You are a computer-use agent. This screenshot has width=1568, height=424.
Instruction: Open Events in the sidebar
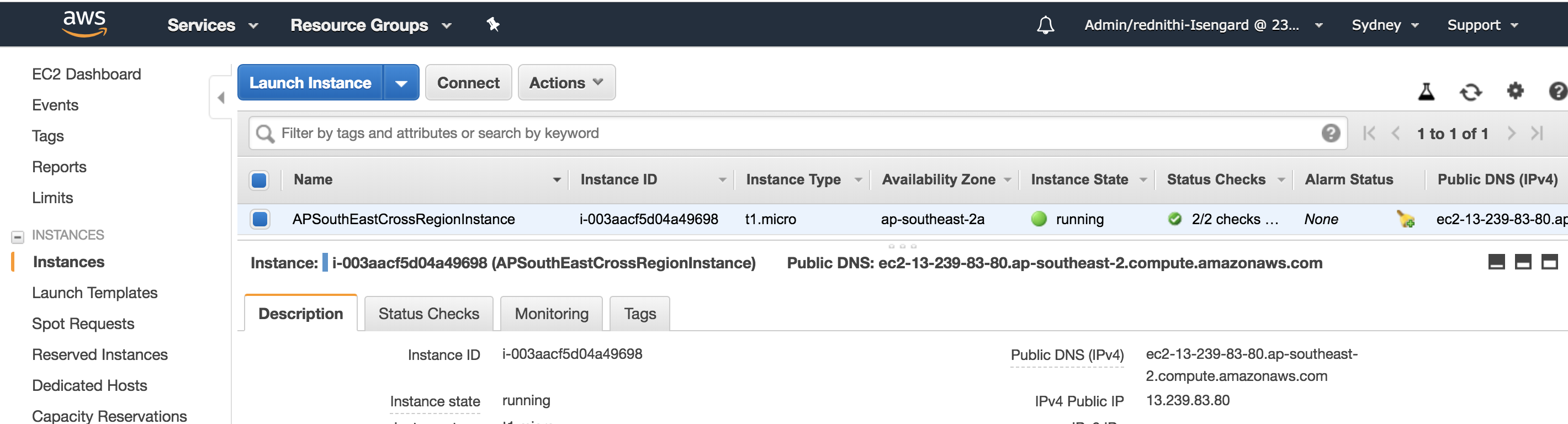[55, 105]
